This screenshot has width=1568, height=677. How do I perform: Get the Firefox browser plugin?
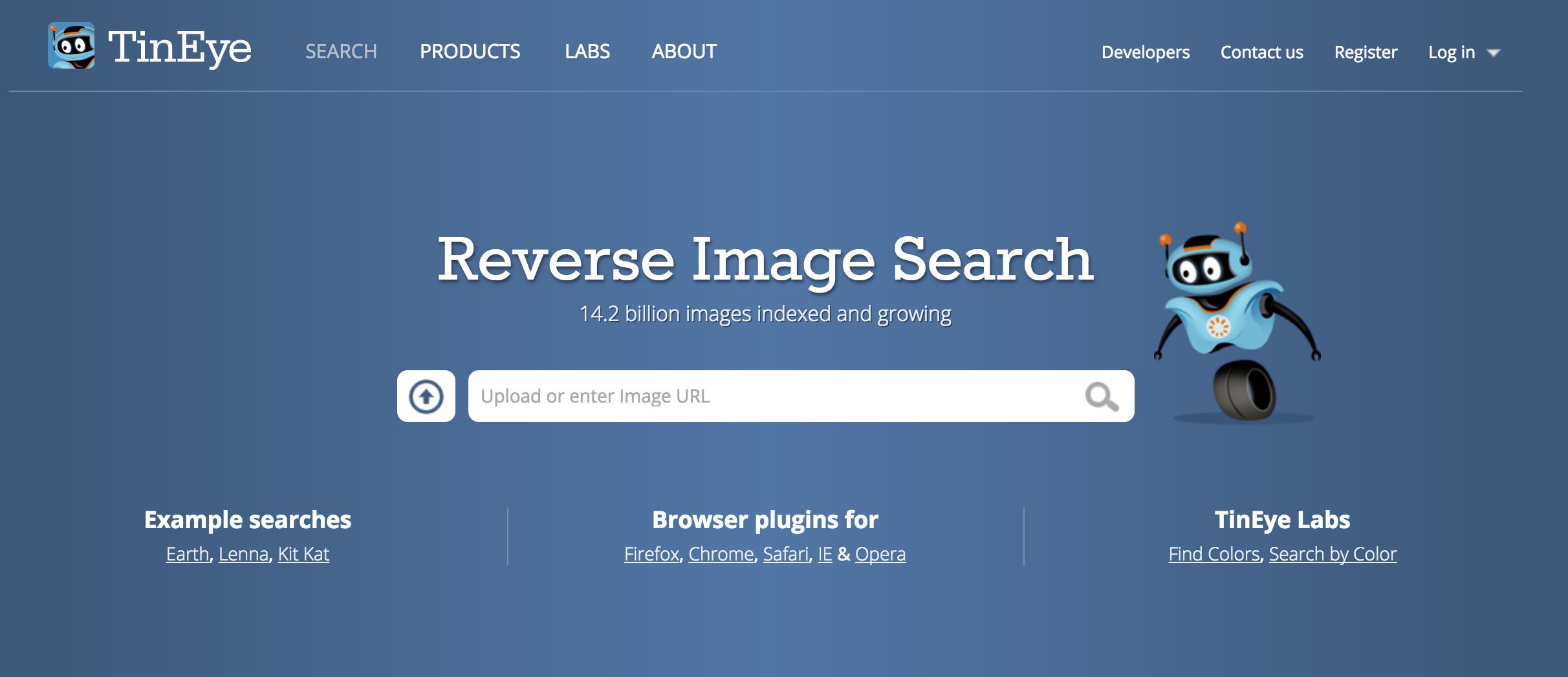pos(650,554)
